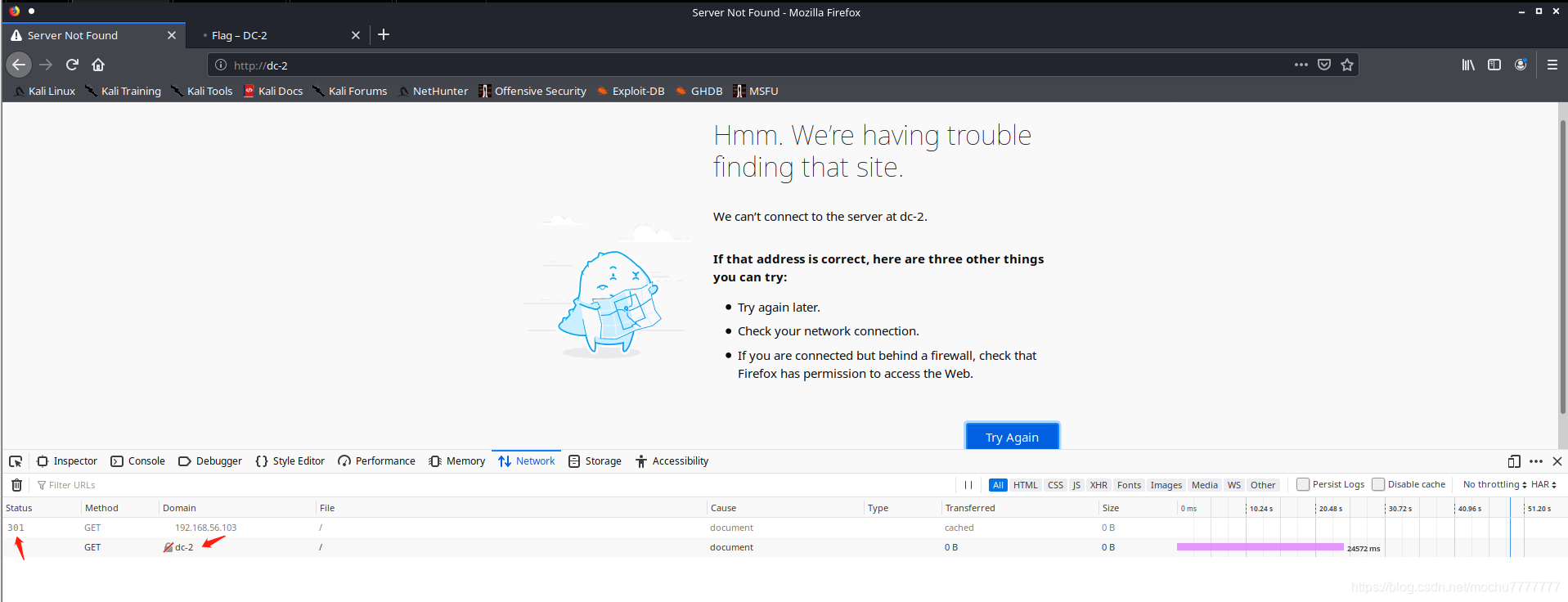Filter requests by JS
The height and width of the screenshot is (602, 1568).
[x=1076, y=485]
